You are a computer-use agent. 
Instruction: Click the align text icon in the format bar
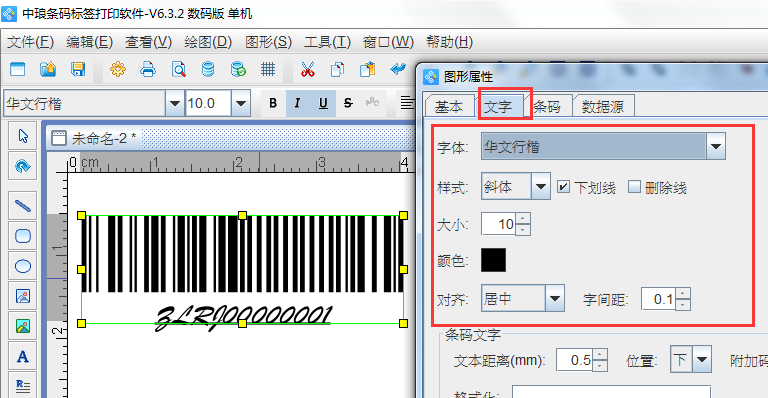407,103
